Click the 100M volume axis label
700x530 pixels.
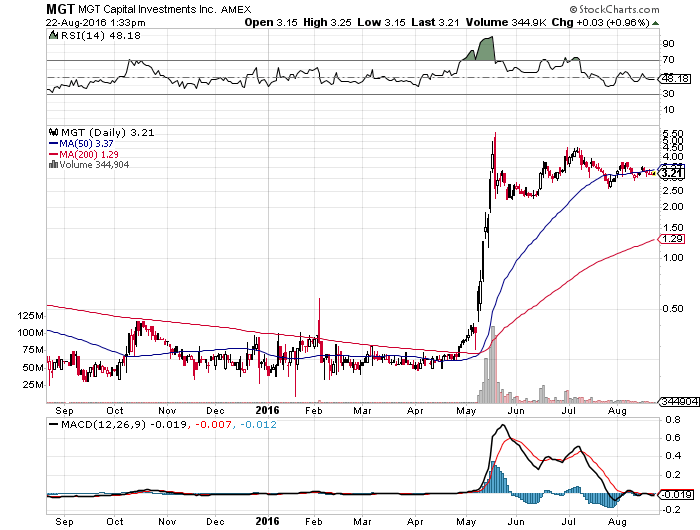30,333
